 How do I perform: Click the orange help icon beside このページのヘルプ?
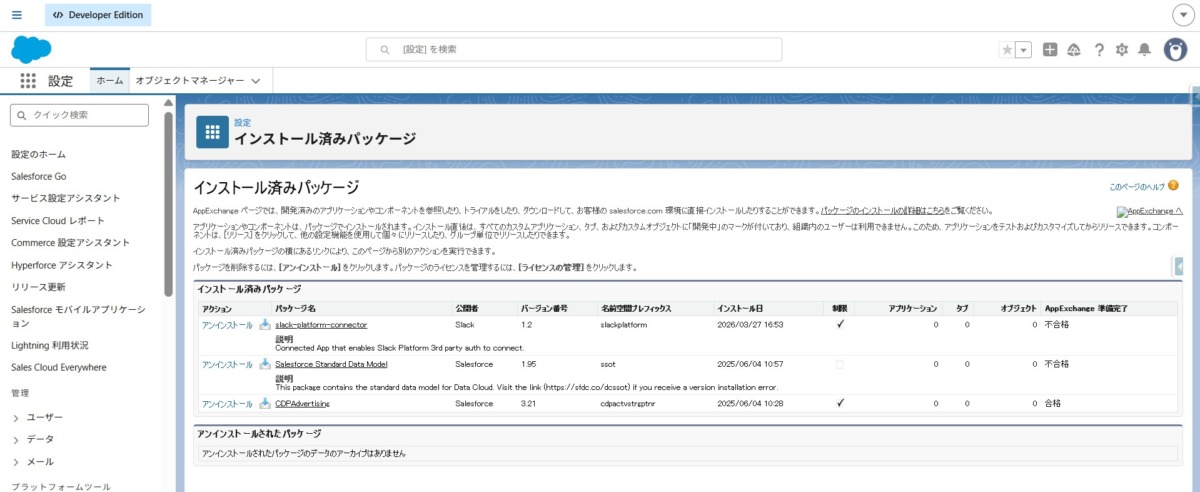[x=1173, y=186]
